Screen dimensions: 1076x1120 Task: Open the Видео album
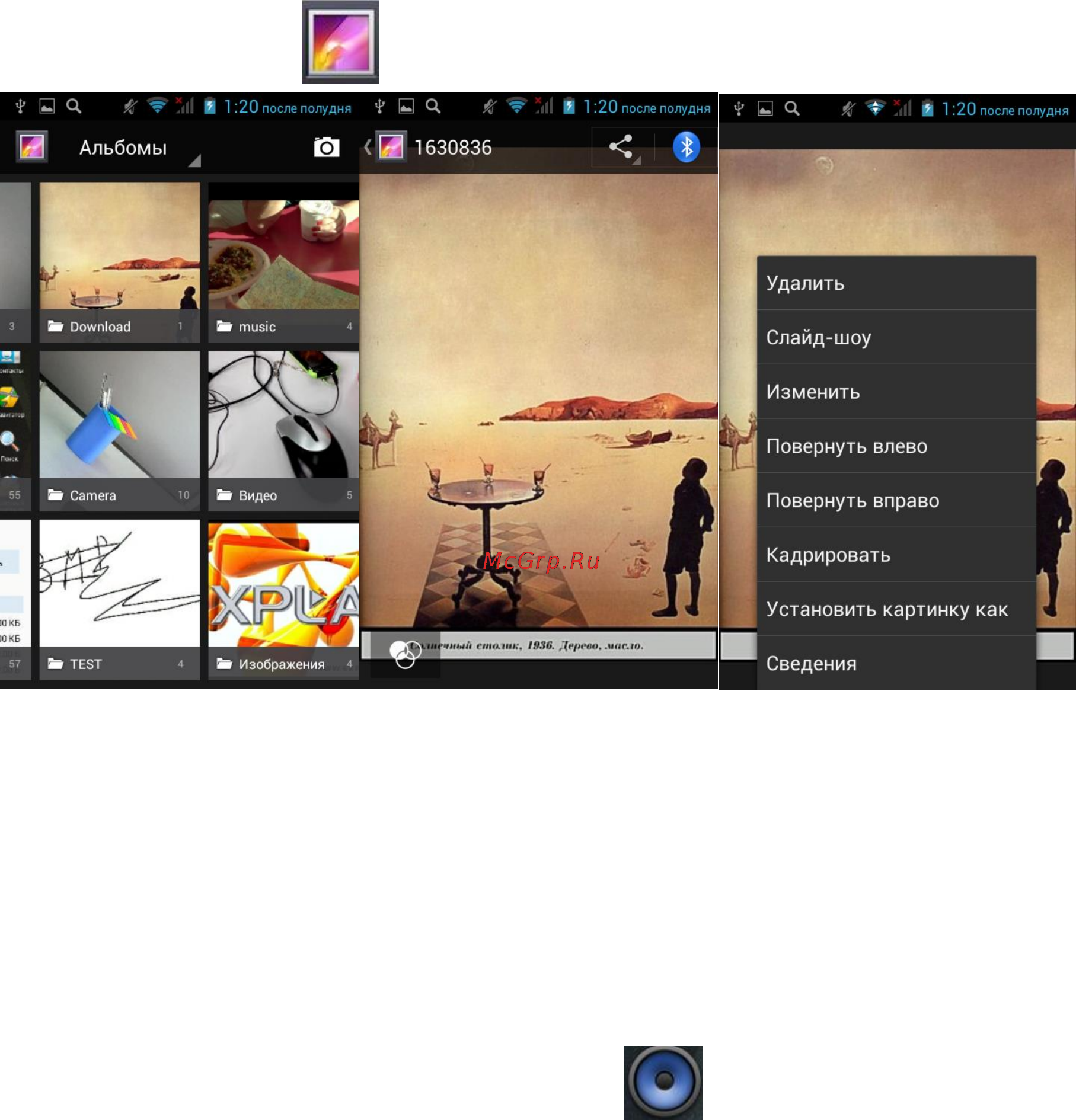(283, 431)
